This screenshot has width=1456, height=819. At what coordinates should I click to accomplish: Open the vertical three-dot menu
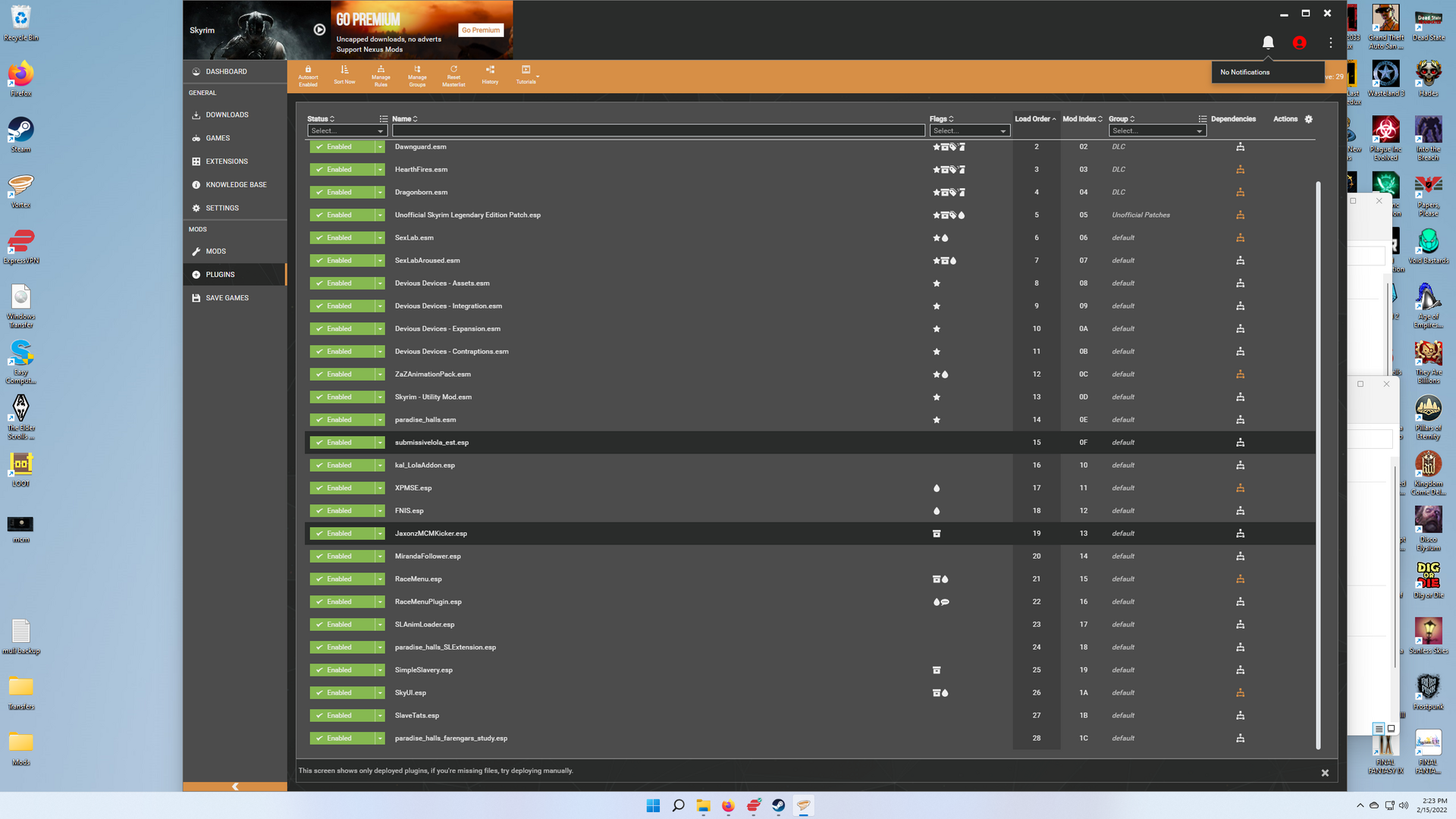click(x=1330, y=42)
